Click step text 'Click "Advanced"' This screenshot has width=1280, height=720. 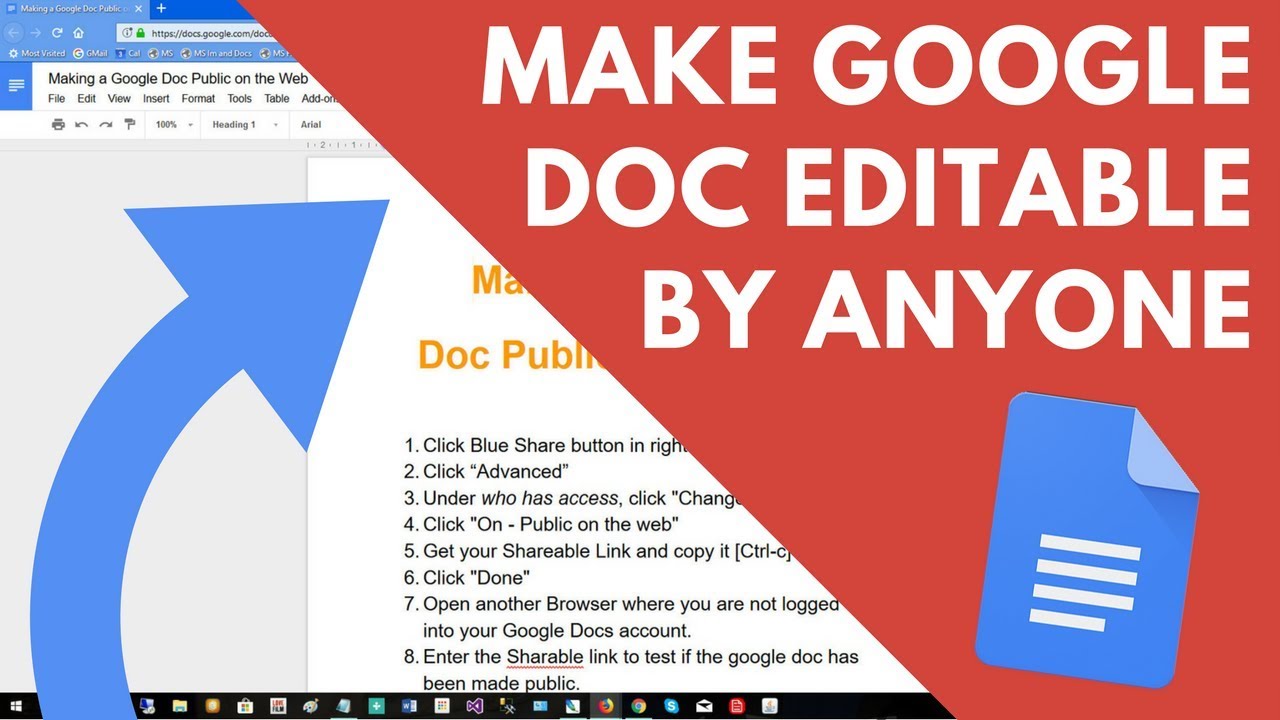pyautogui.click(x=496, y=471)
